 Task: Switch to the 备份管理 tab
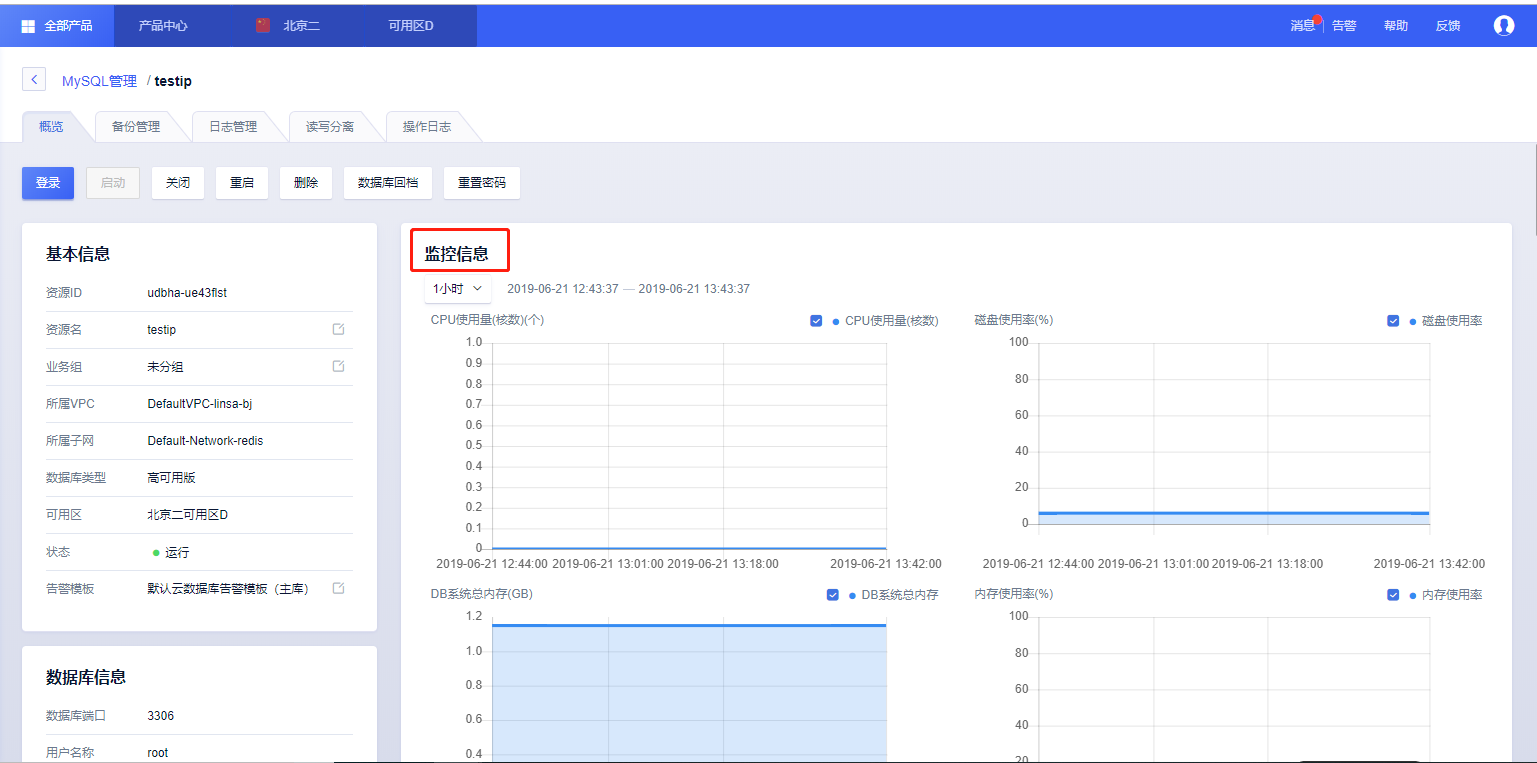135,126
